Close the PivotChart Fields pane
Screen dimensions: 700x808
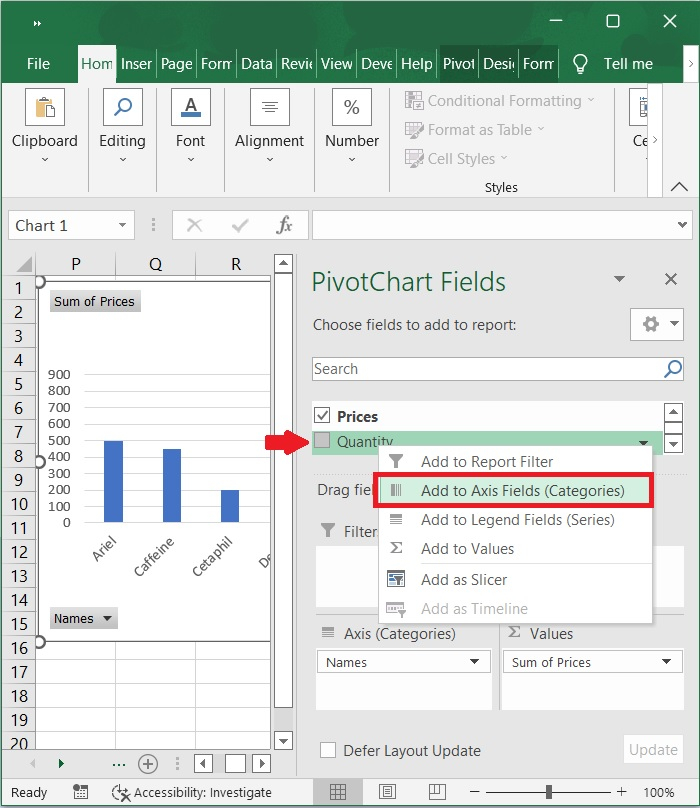(x=671, y=279)
